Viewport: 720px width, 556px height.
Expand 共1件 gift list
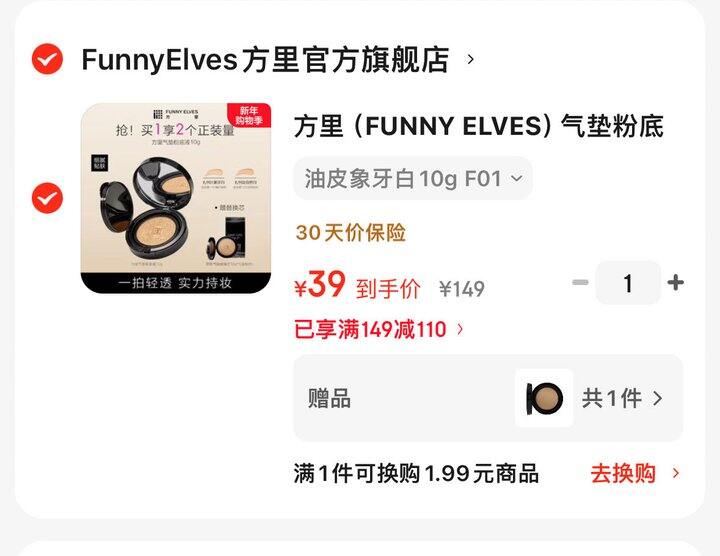(x=622, y=398)
